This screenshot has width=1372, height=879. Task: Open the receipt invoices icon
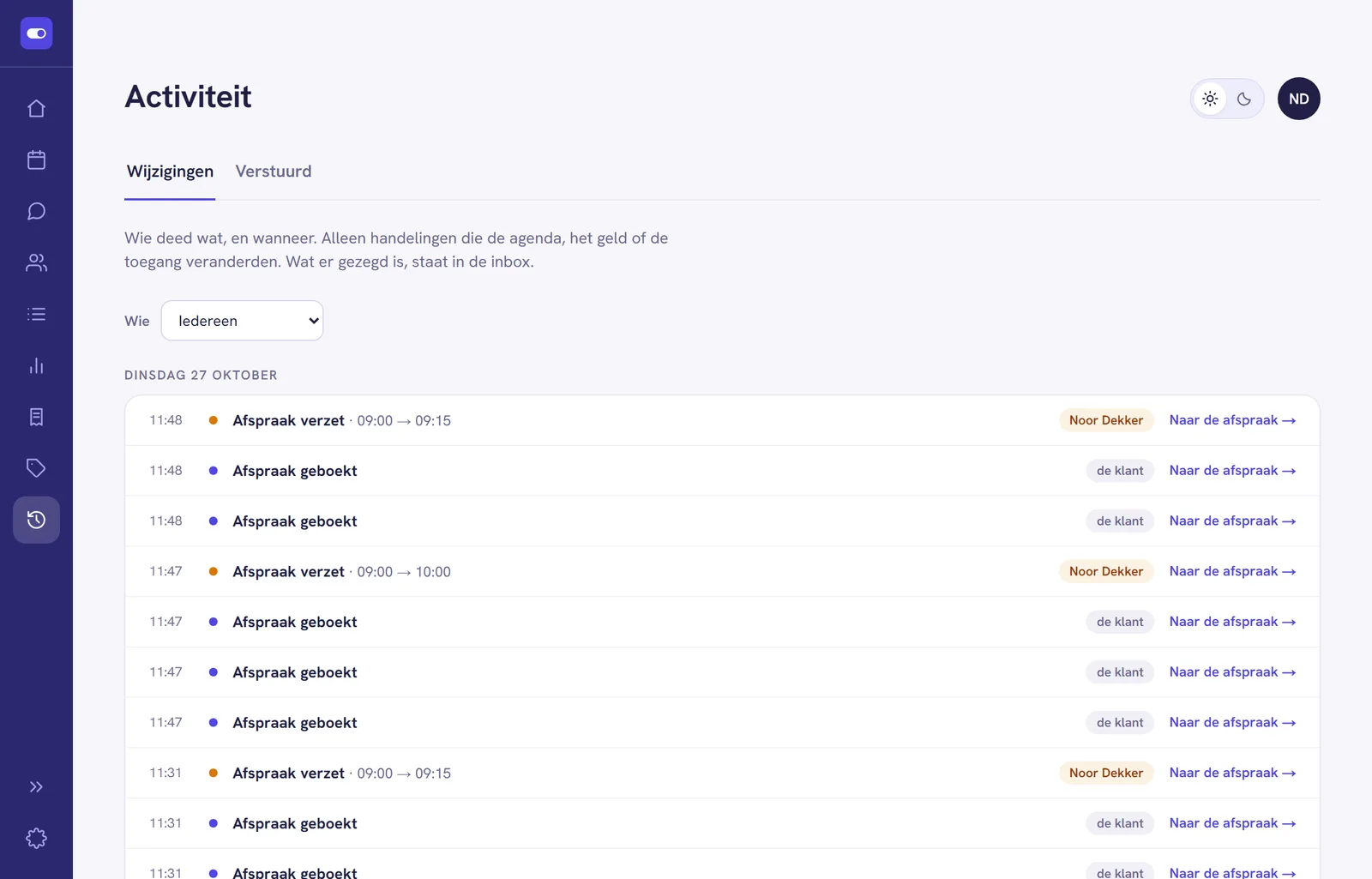coord(36,417)
